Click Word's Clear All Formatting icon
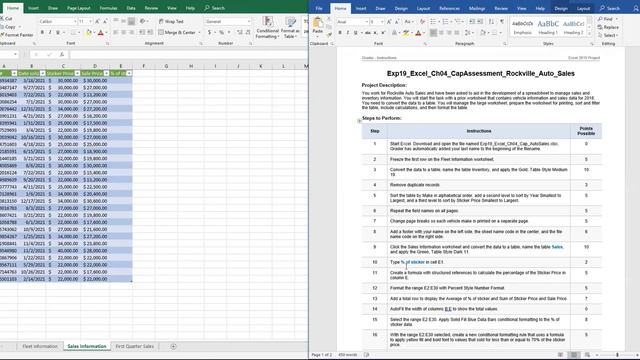This screenshot has width=640, height=360. pos(422,22)
